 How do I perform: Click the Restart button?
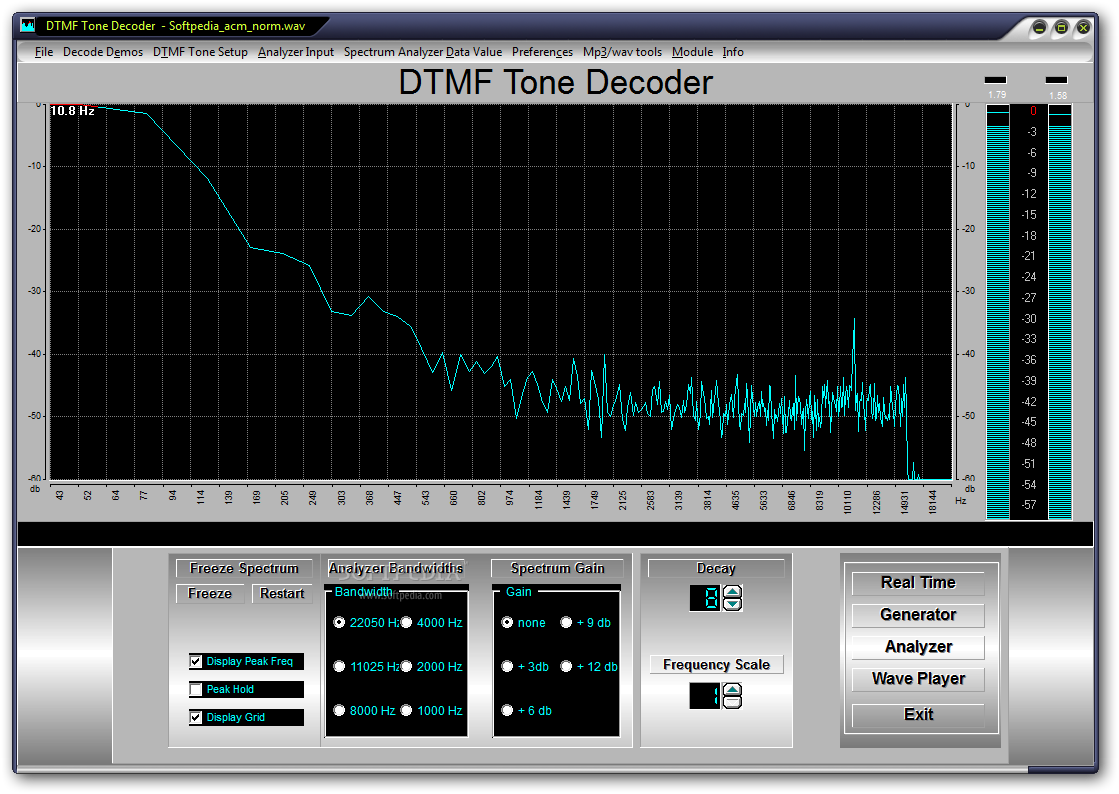pyautogui.click(x=282, y=594)
